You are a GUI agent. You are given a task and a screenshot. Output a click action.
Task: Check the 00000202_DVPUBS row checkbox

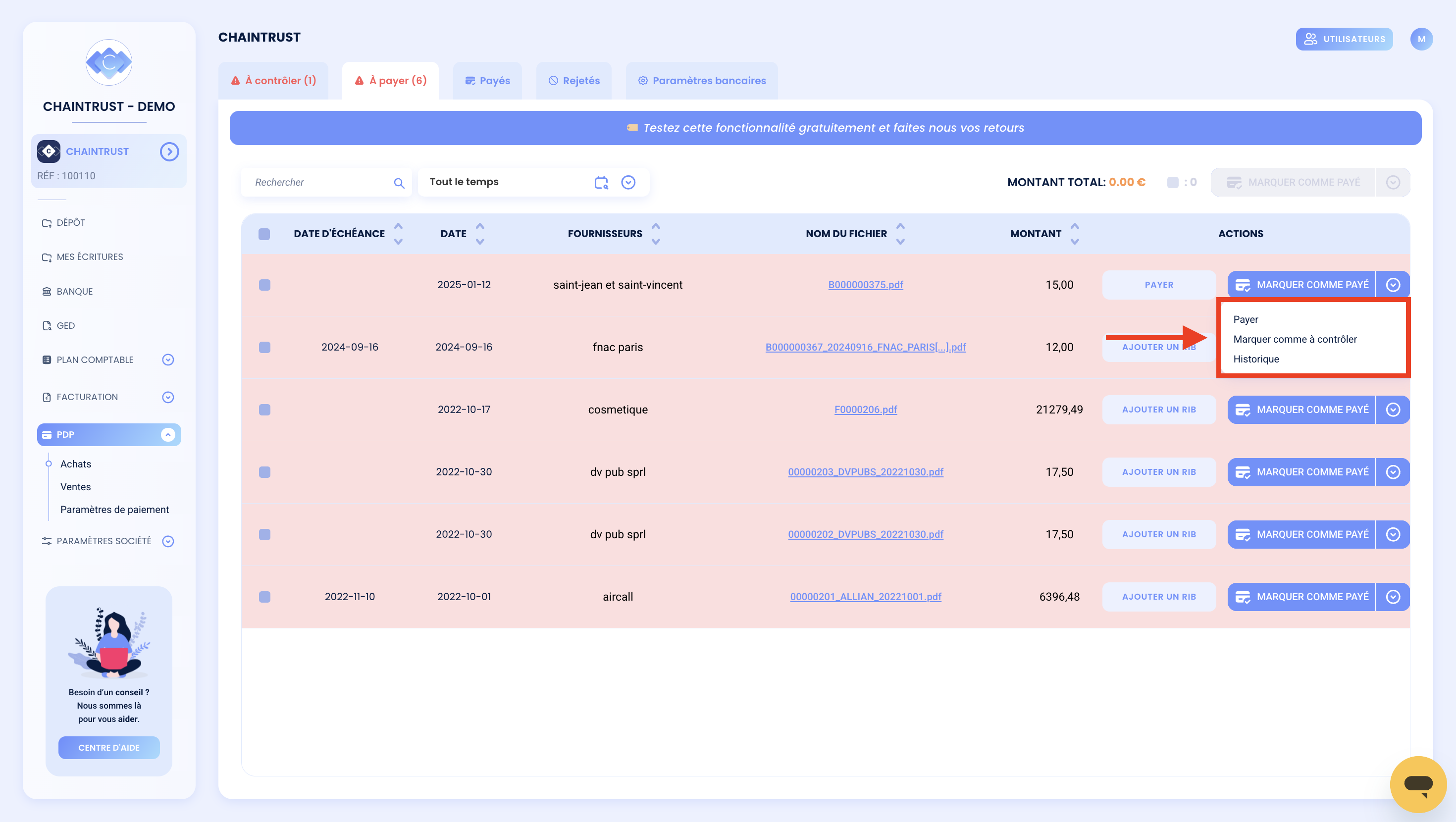point(264,534)
